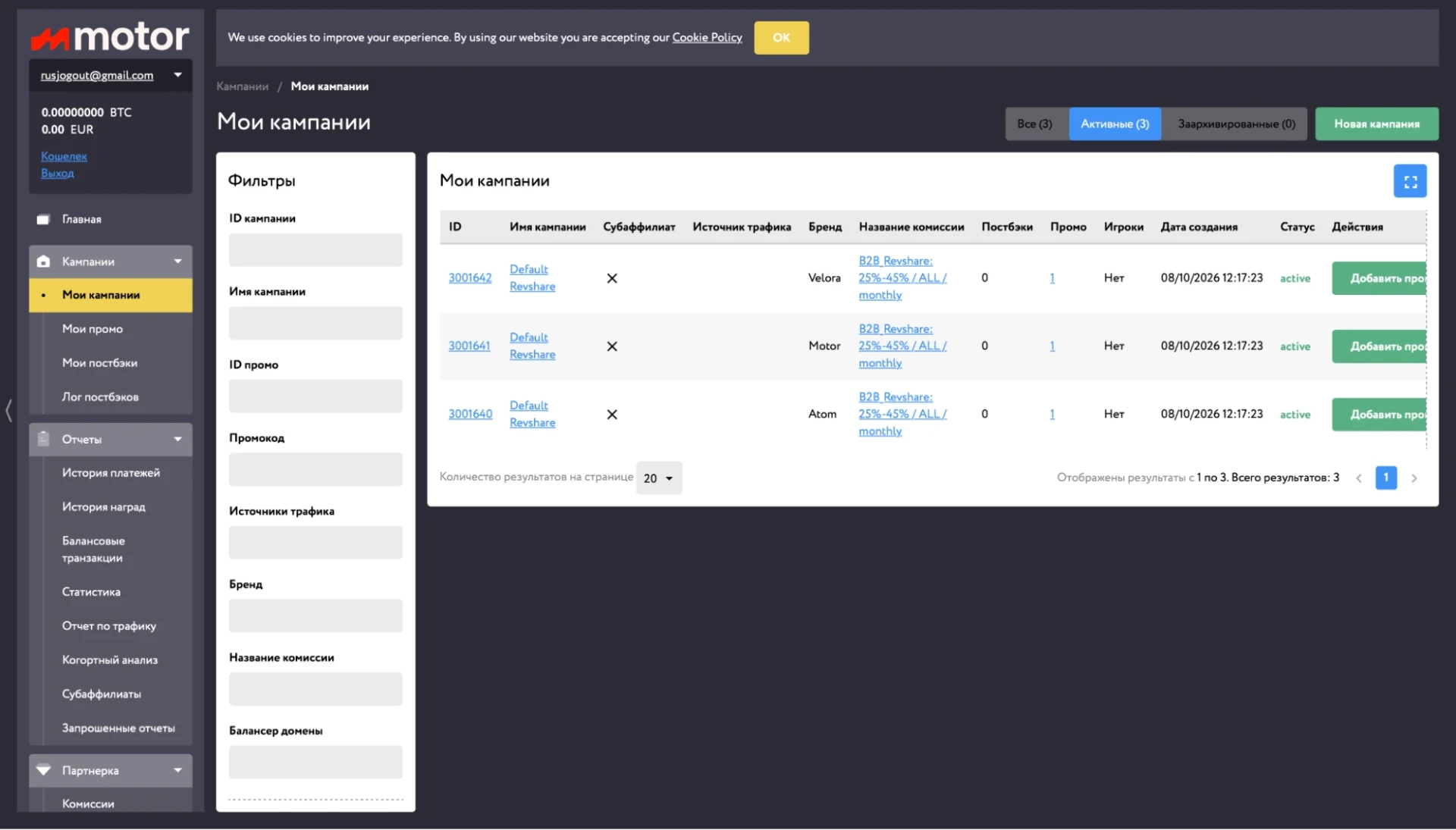Image resolution: width=1456 pixels, height=830 pixels.
Task: Switch to Заархивированные (0) tab
Action: coord(1236,124)
